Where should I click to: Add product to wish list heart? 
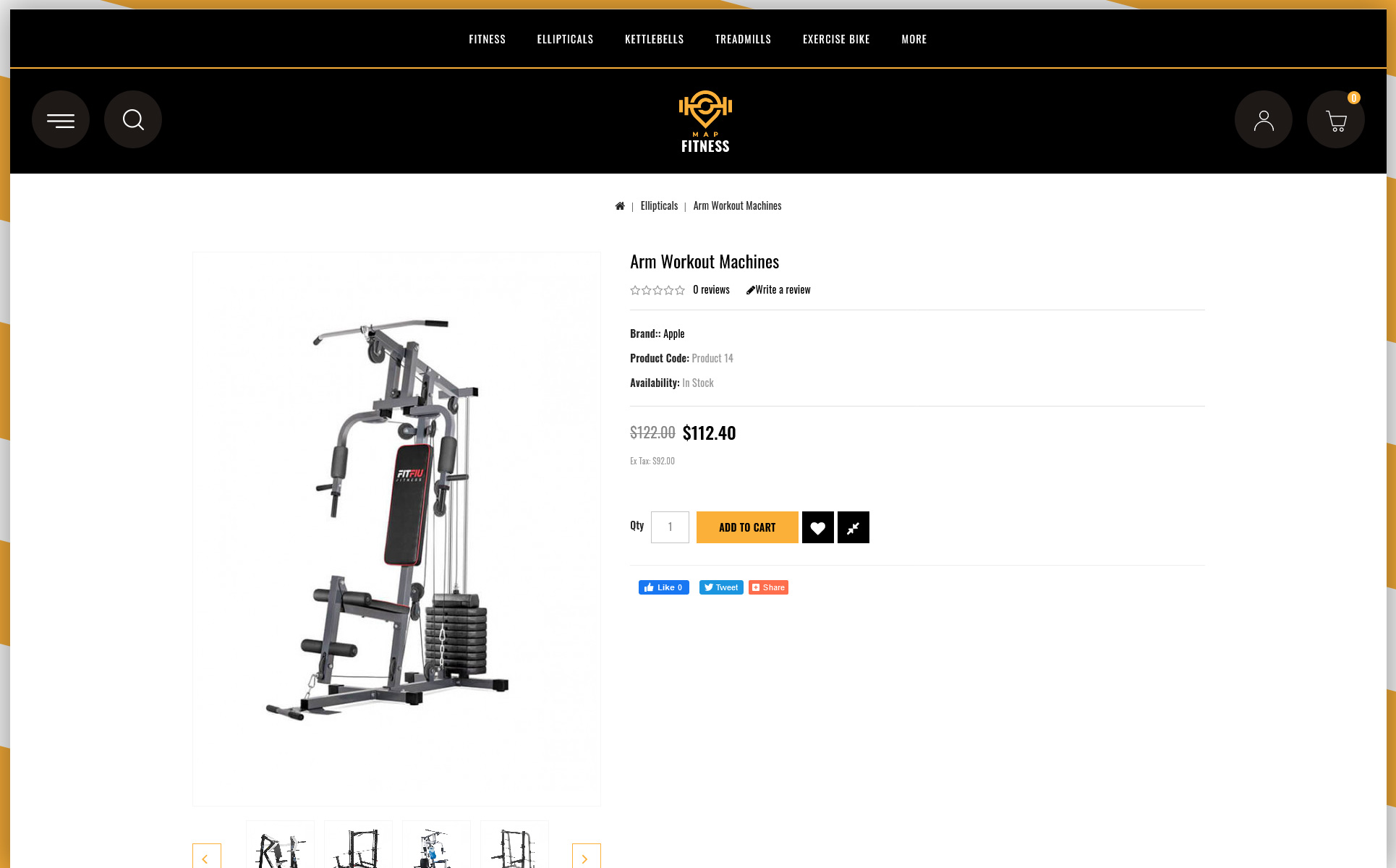(x=818, y=527)
